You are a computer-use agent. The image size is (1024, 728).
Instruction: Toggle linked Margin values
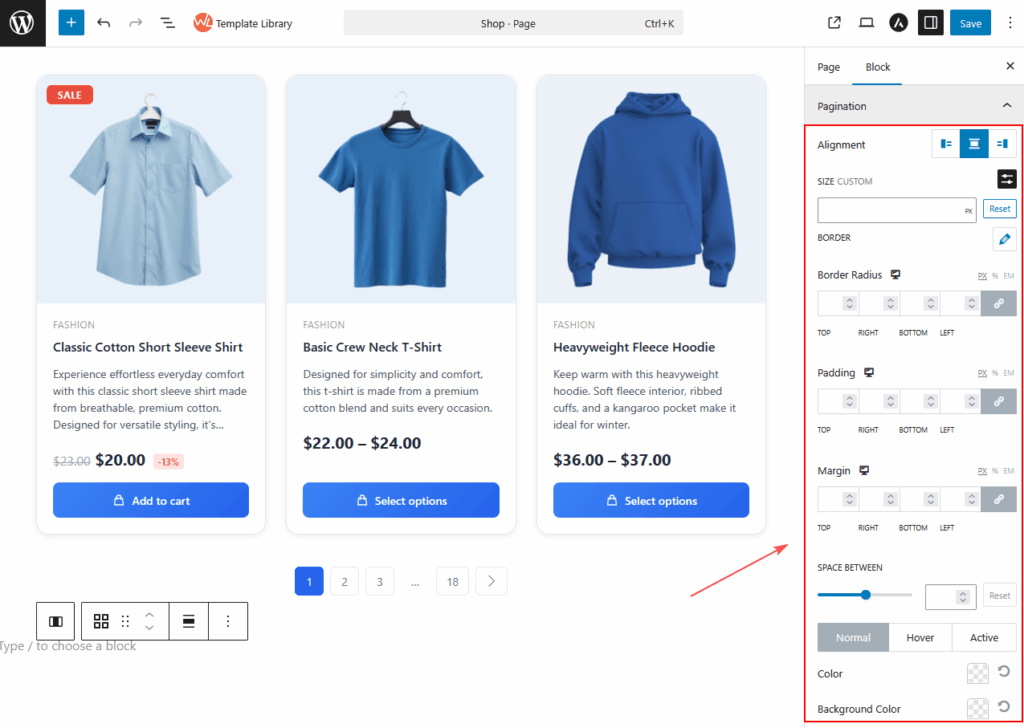(1000, 498)
